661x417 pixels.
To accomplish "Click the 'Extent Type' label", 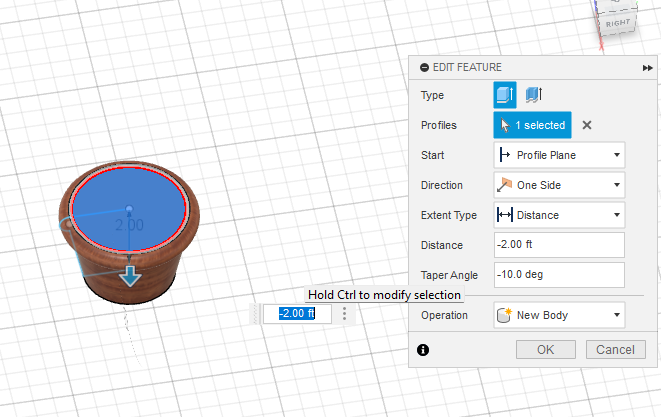I will click(x=449, y=215).
